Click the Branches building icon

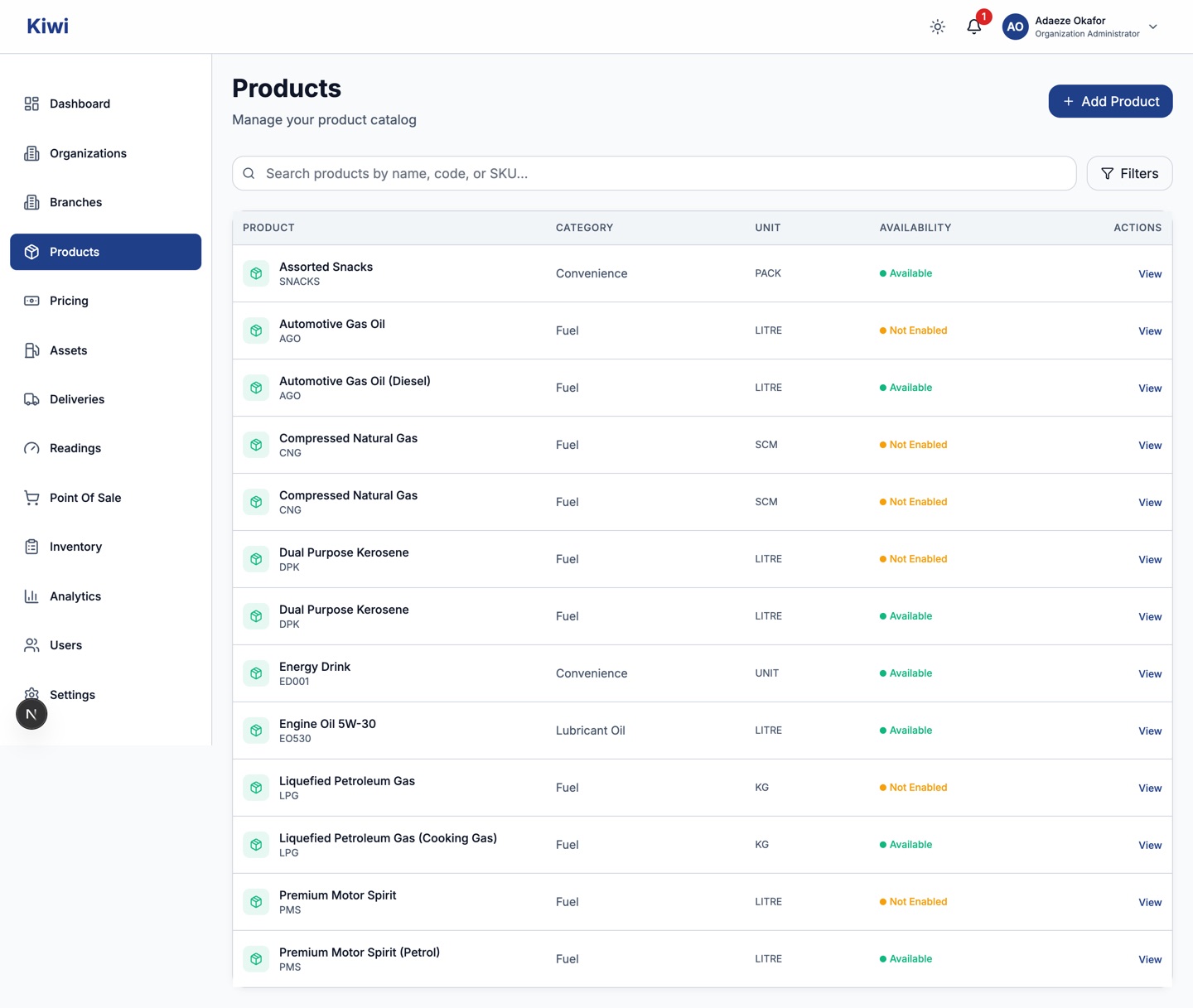pos(31,202)
